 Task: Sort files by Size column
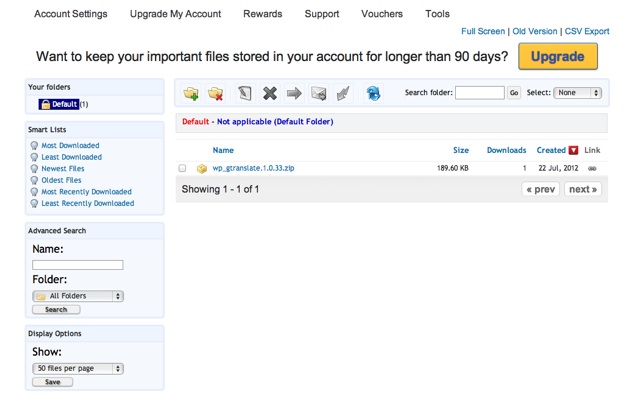point(461,150)
